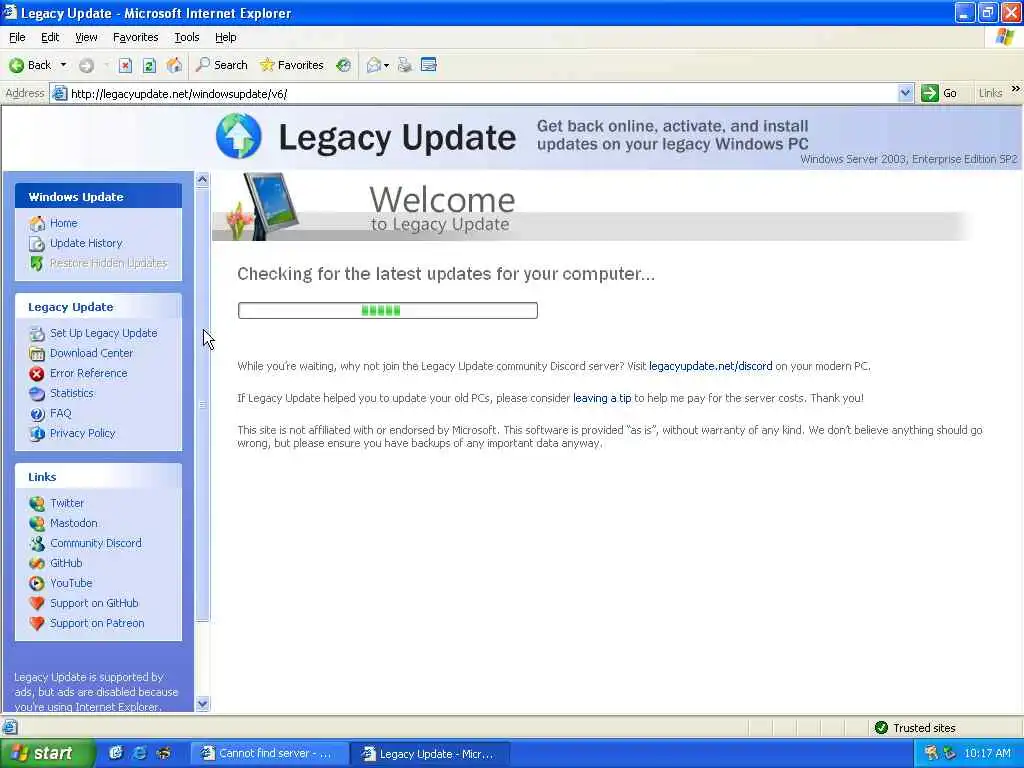1024x768 pixels.
Task: Click the YouTube play icon in Links
Action: [x=37, y=583]
